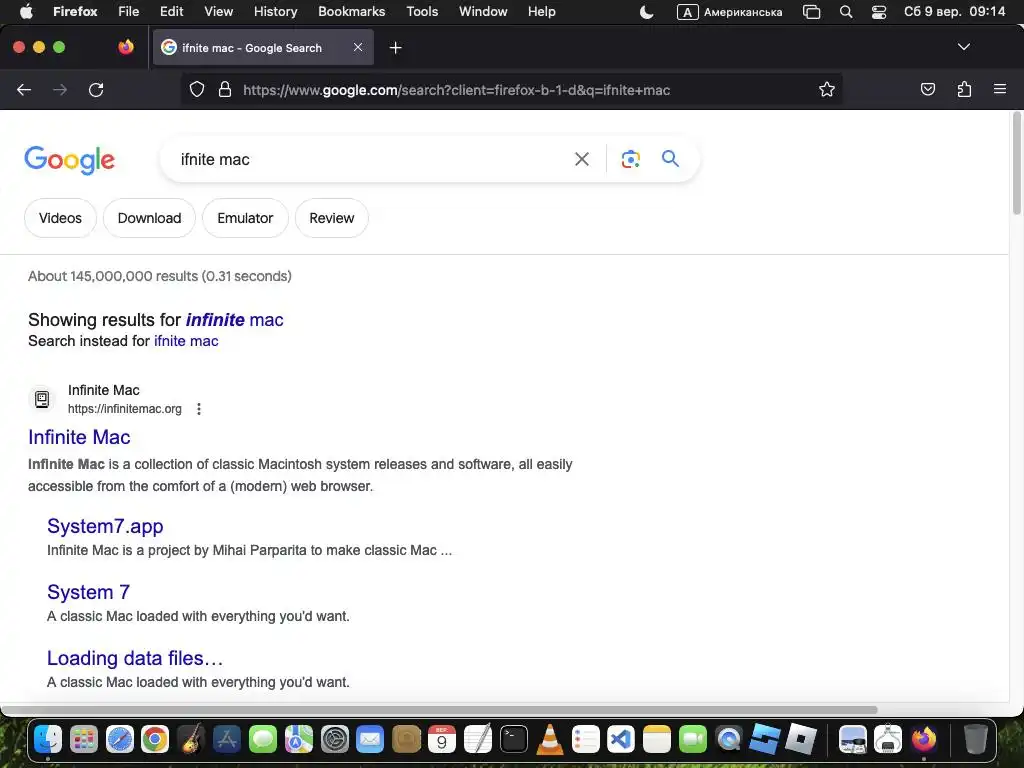This screenshot has width=1024, height=768.
Task: Open the Help menu
Action: [x=541, y=12]
